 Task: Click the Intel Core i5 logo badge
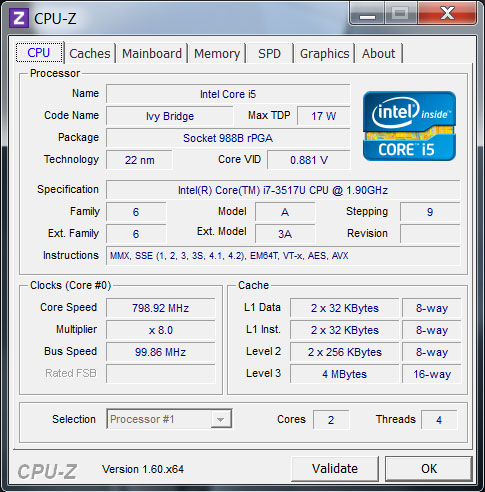409,126
